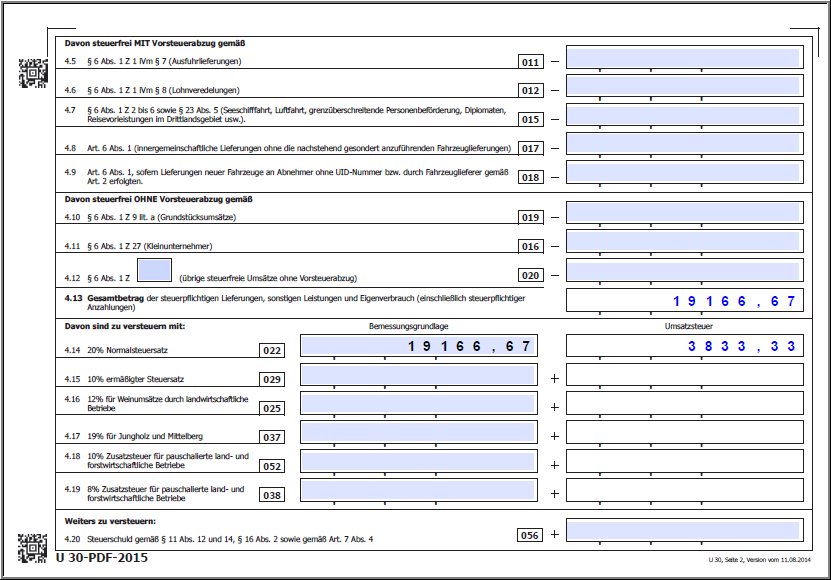Click code box 037
831x580 pixels.
[x=272, y=437]
